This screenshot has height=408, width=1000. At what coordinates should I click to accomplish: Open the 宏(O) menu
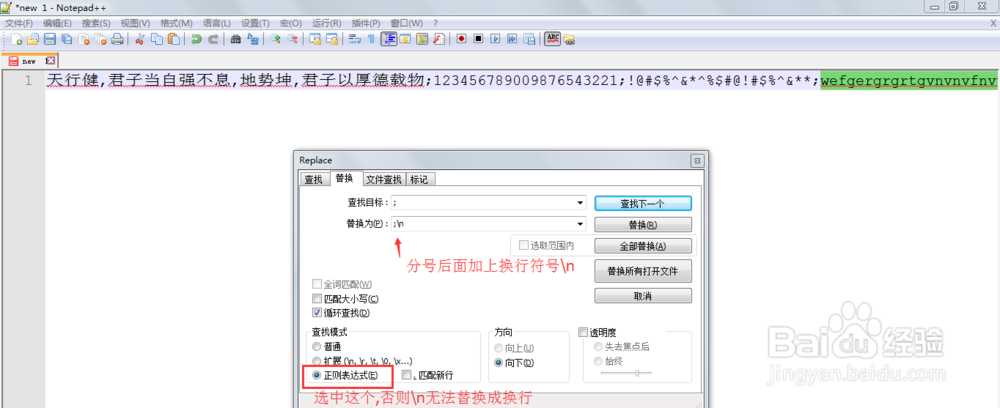pos(290,23)
